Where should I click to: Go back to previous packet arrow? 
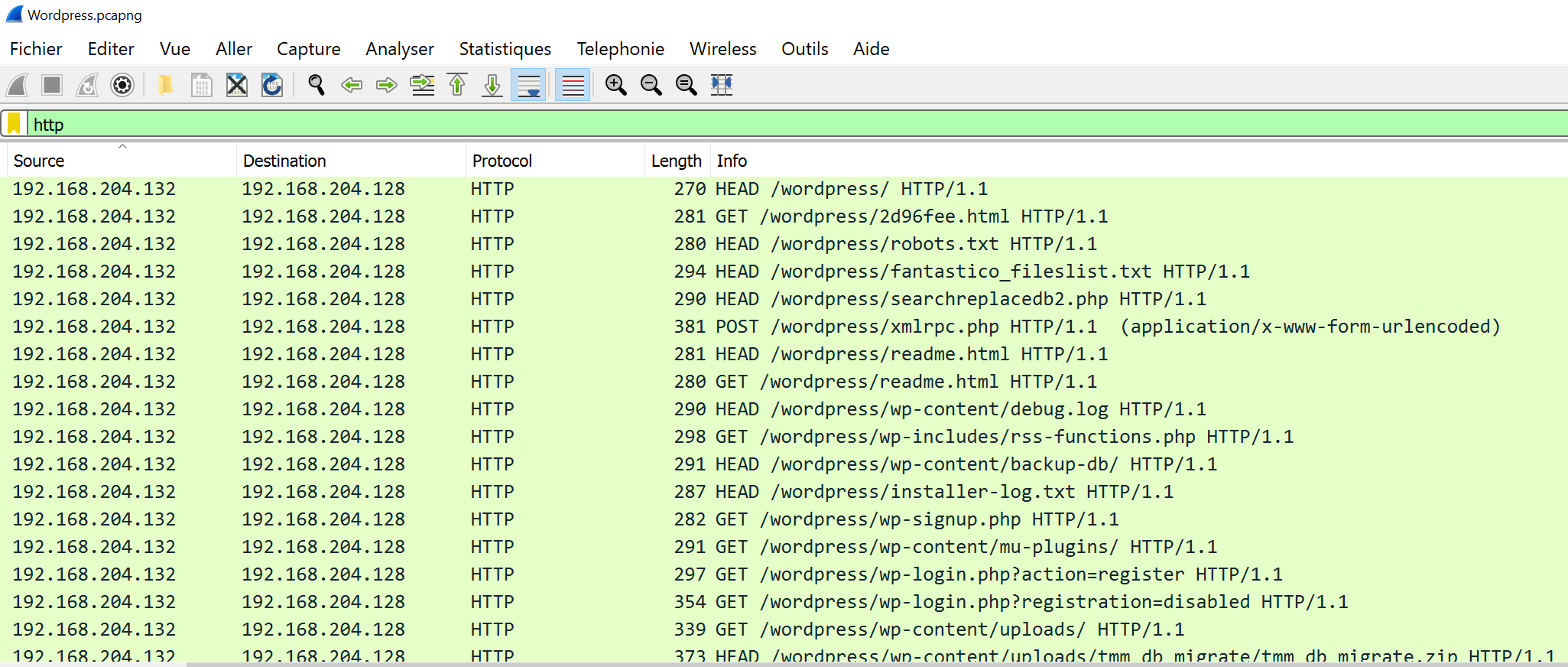click(352, 85)
